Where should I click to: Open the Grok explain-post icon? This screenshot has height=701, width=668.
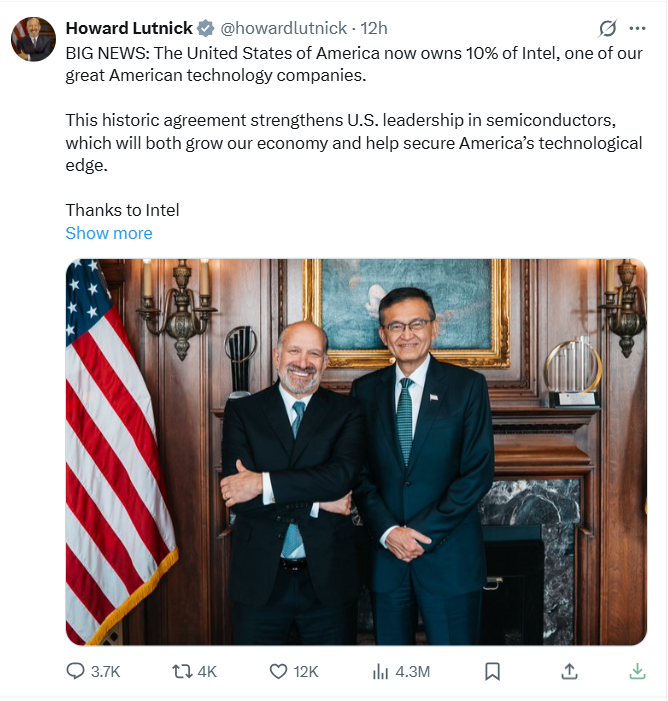point(608,28)
